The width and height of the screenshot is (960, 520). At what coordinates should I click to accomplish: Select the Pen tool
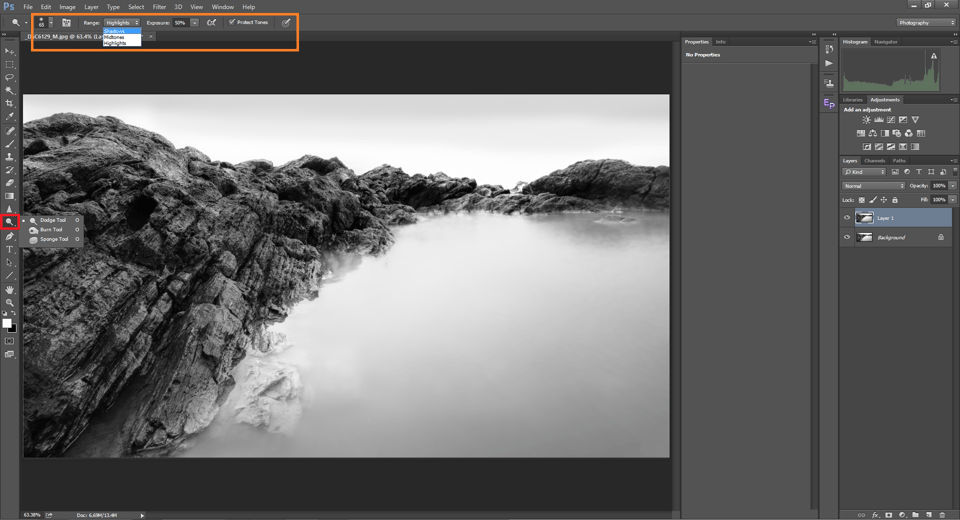(x=9, y=236)
